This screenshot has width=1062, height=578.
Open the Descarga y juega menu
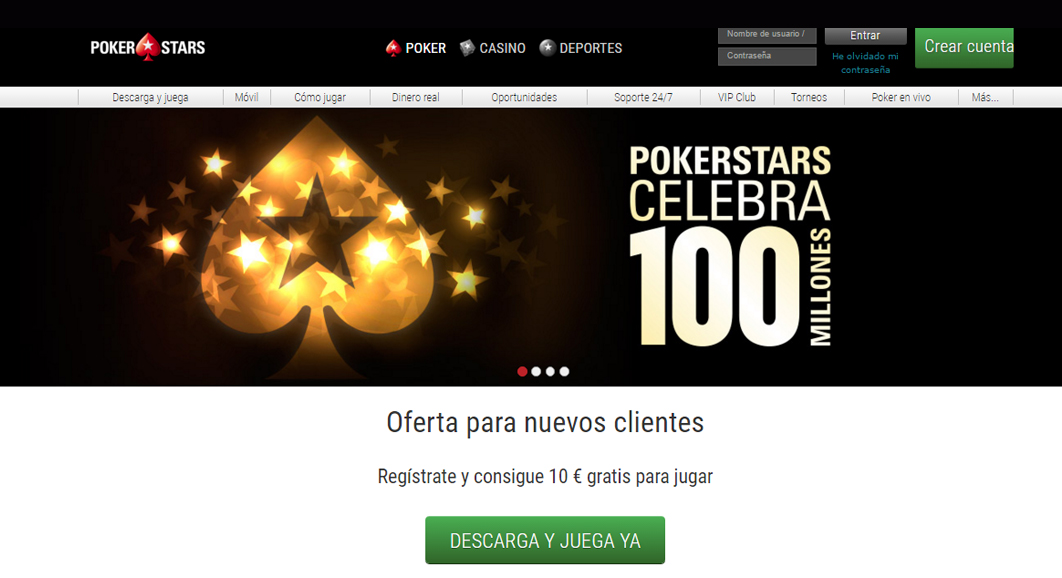tap(150, 98)
